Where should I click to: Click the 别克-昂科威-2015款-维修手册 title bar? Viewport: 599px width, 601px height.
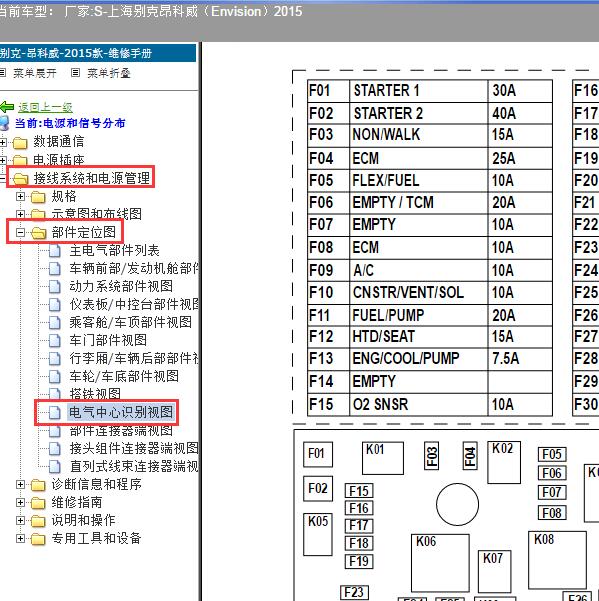tap(98, 53)
